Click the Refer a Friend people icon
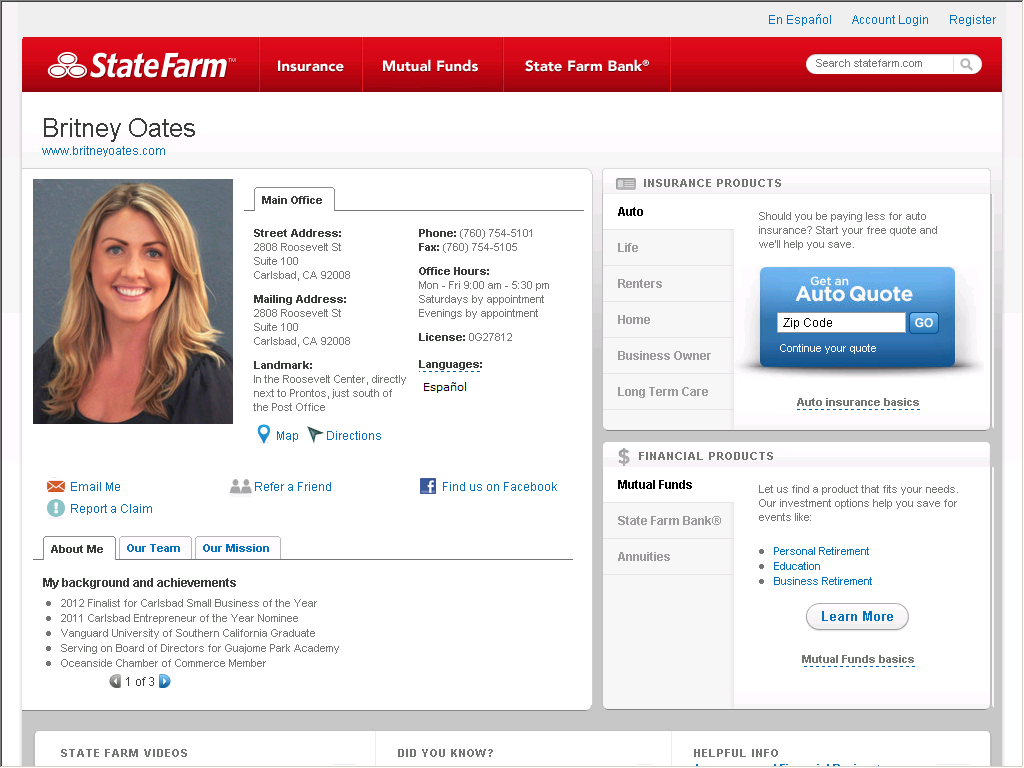Image resolution: width=1024 pixels, height=768 pixels. 240,487
